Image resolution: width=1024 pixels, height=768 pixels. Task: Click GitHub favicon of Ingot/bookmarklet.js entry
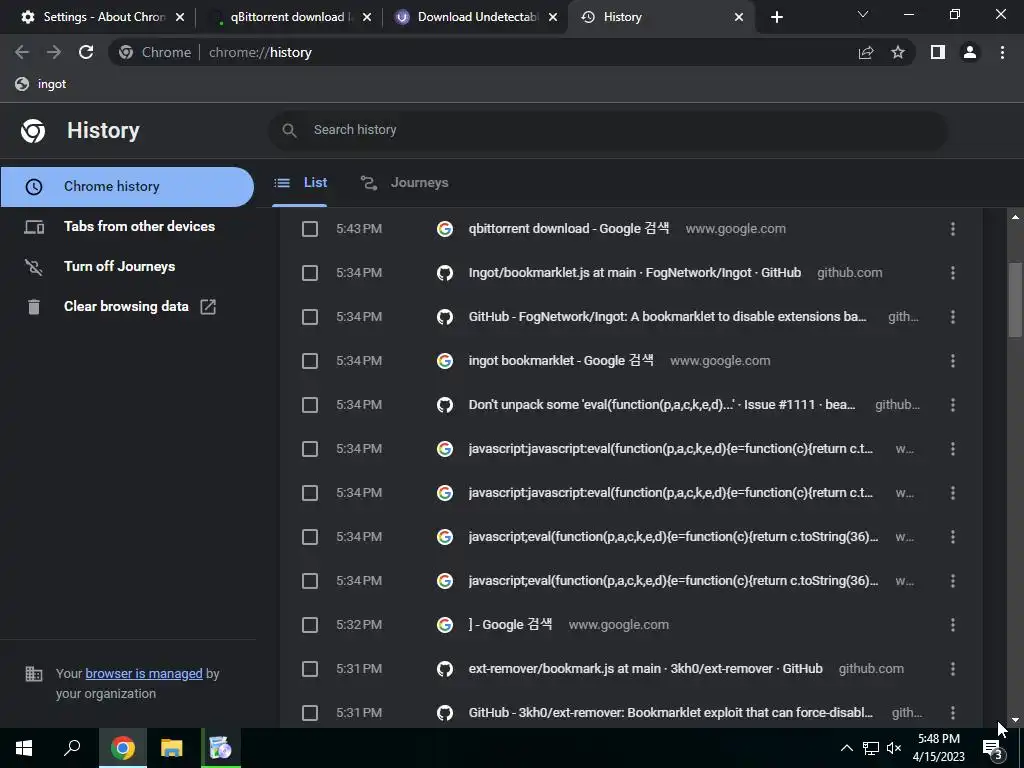click(445, 273)
